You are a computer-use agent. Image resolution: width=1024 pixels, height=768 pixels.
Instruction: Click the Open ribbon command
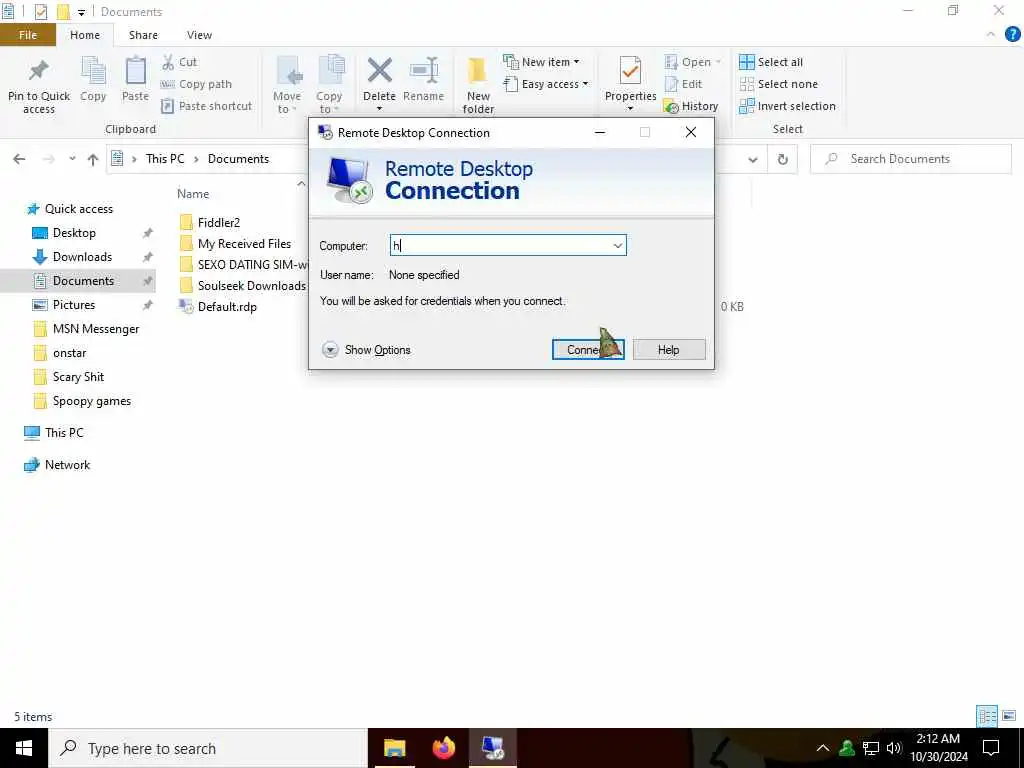pyautogui.click(x=692, y=62)
